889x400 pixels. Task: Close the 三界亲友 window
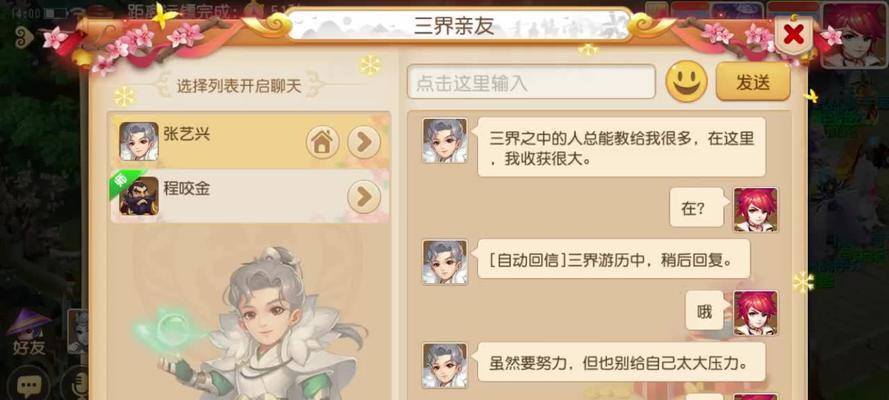point(794,35)
